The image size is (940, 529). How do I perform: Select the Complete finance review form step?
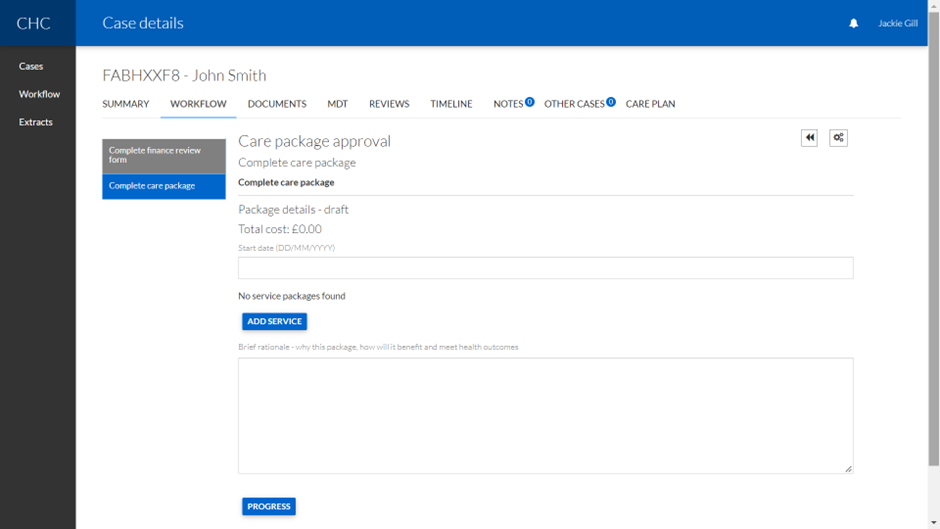point(163,155)
